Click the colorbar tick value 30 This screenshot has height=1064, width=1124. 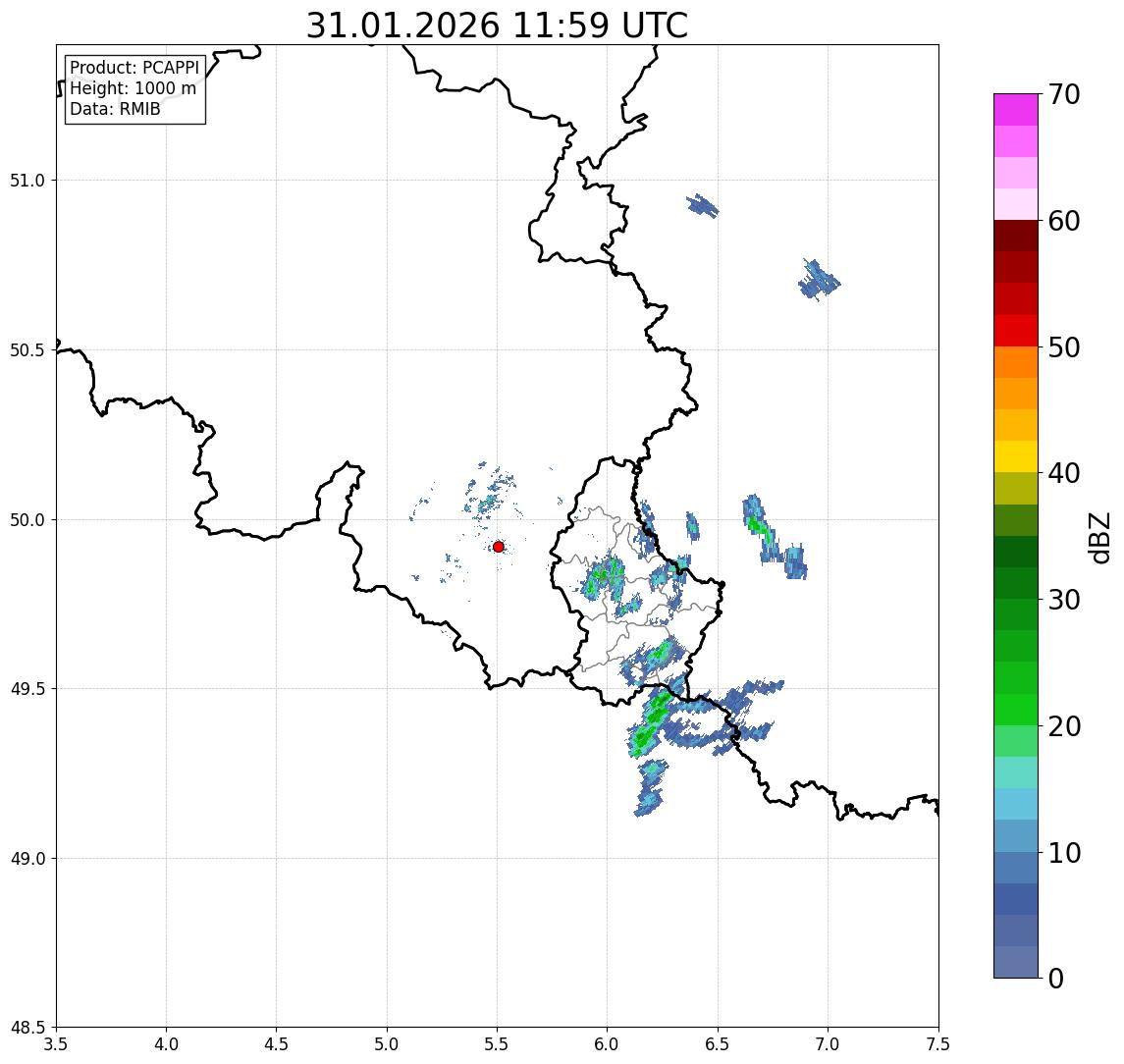pos(1064,600)
